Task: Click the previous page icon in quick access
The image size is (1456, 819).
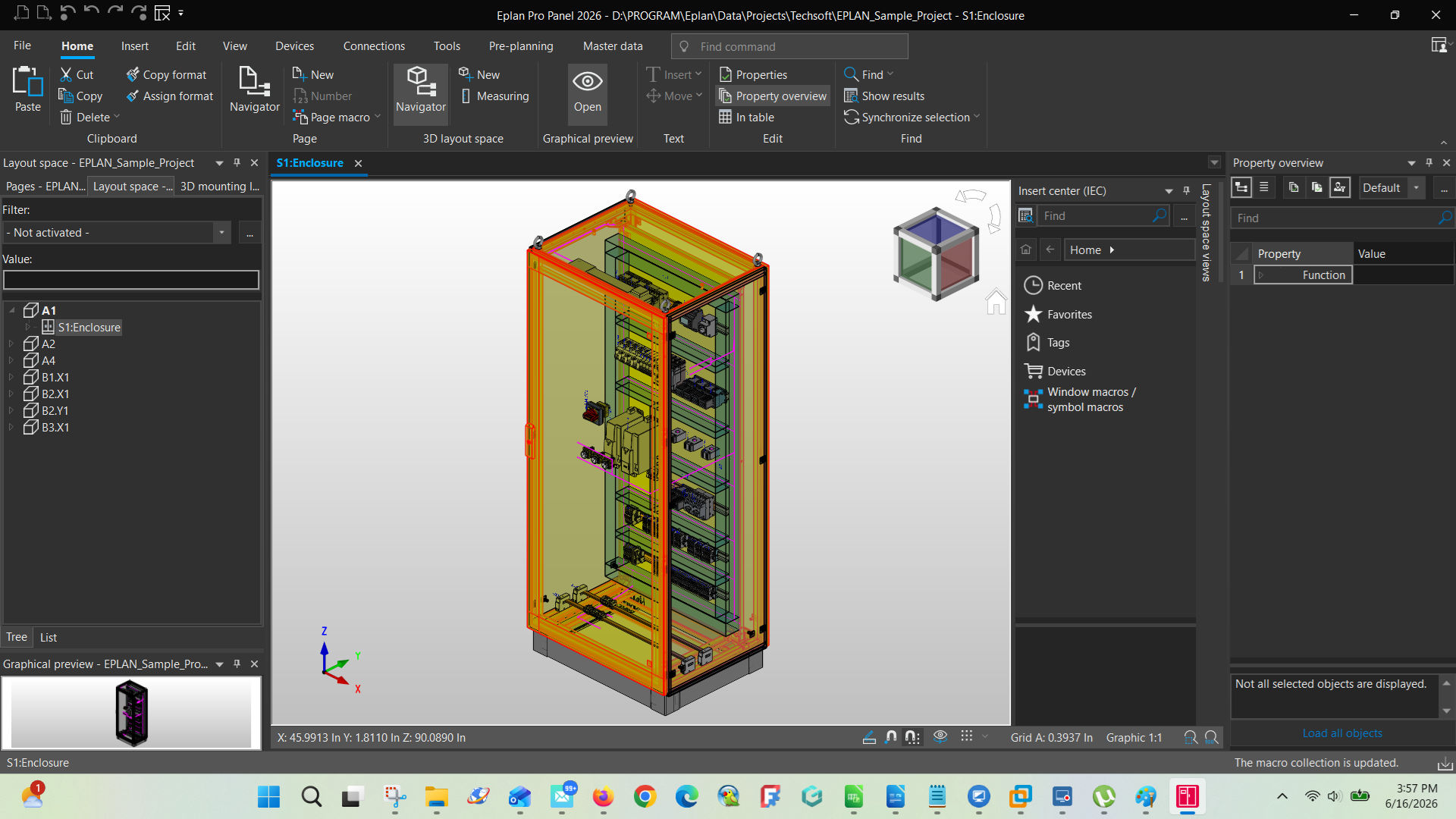Action: pos(22,13)
